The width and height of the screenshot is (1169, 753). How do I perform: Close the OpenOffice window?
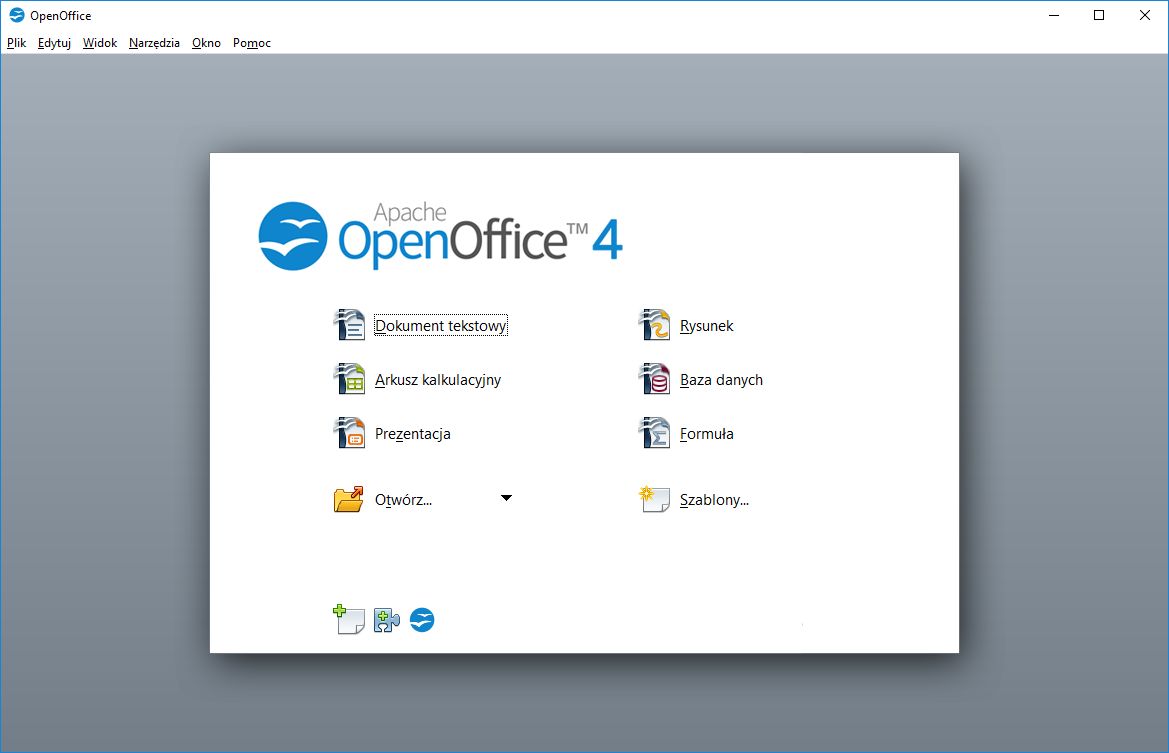coord(1145,15)
